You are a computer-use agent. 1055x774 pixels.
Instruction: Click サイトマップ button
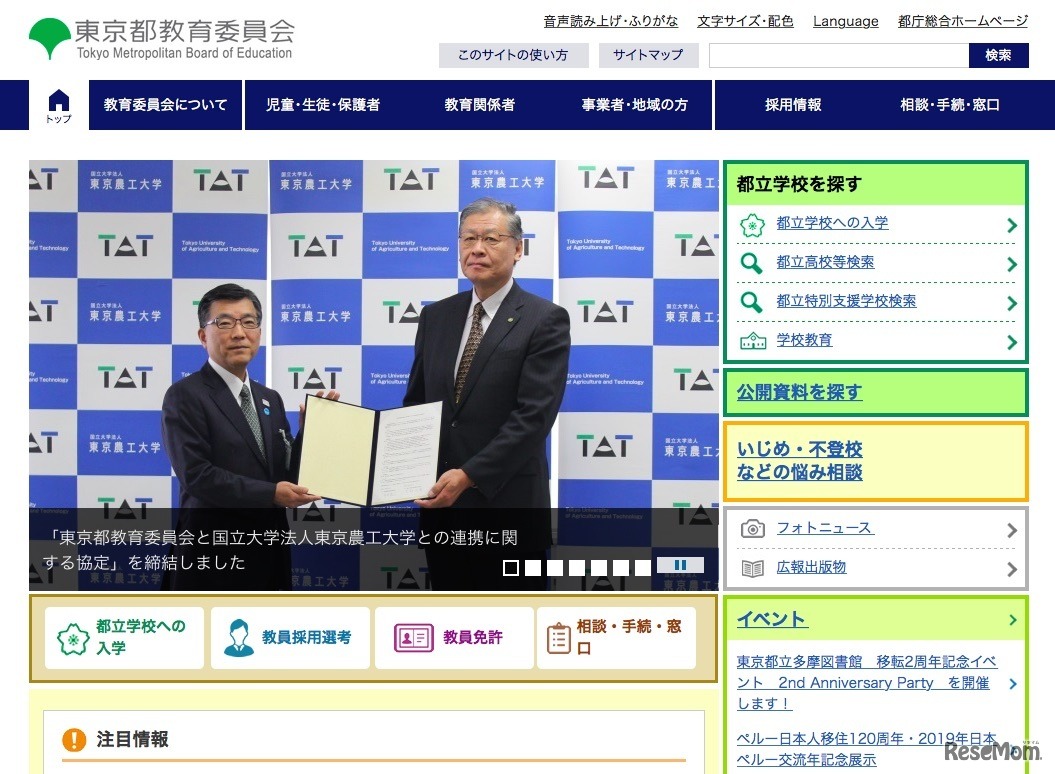[x=649, y=55]
